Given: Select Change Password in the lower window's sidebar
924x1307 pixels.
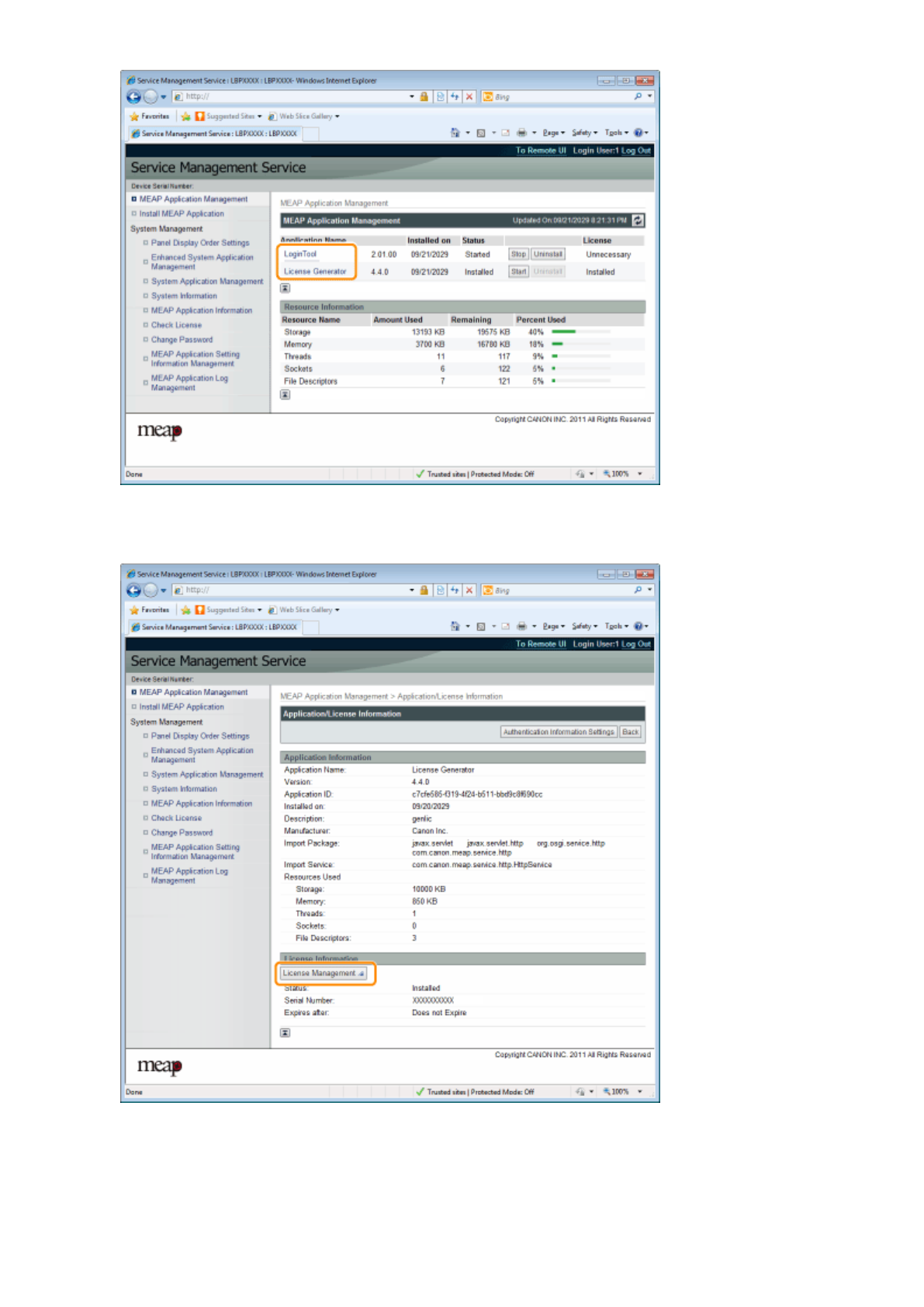Looking at the screenshot, I should click(182, 833).
